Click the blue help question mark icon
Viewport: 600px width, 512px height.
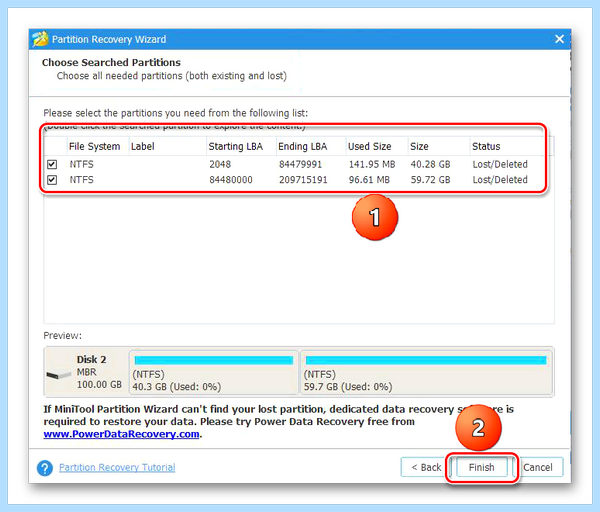click(45, 468)
